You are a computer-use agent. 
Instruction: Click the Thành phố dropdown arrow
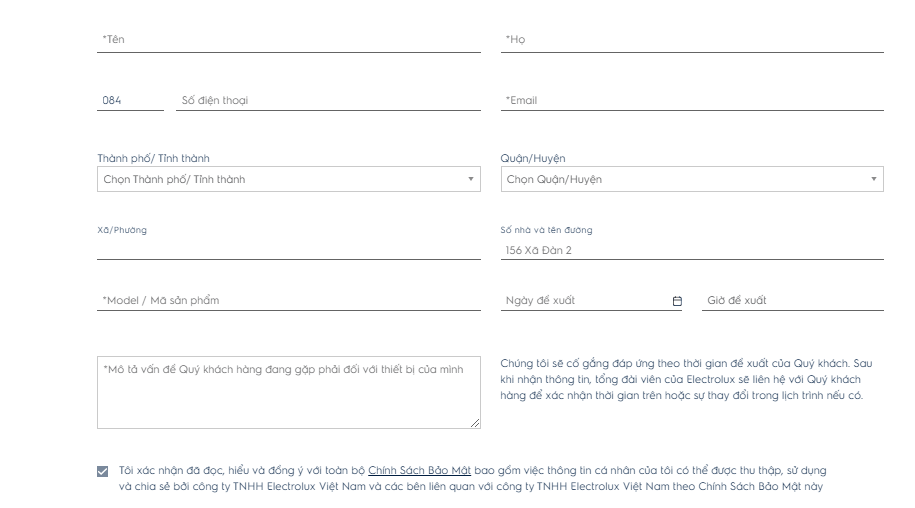[470, 179]
